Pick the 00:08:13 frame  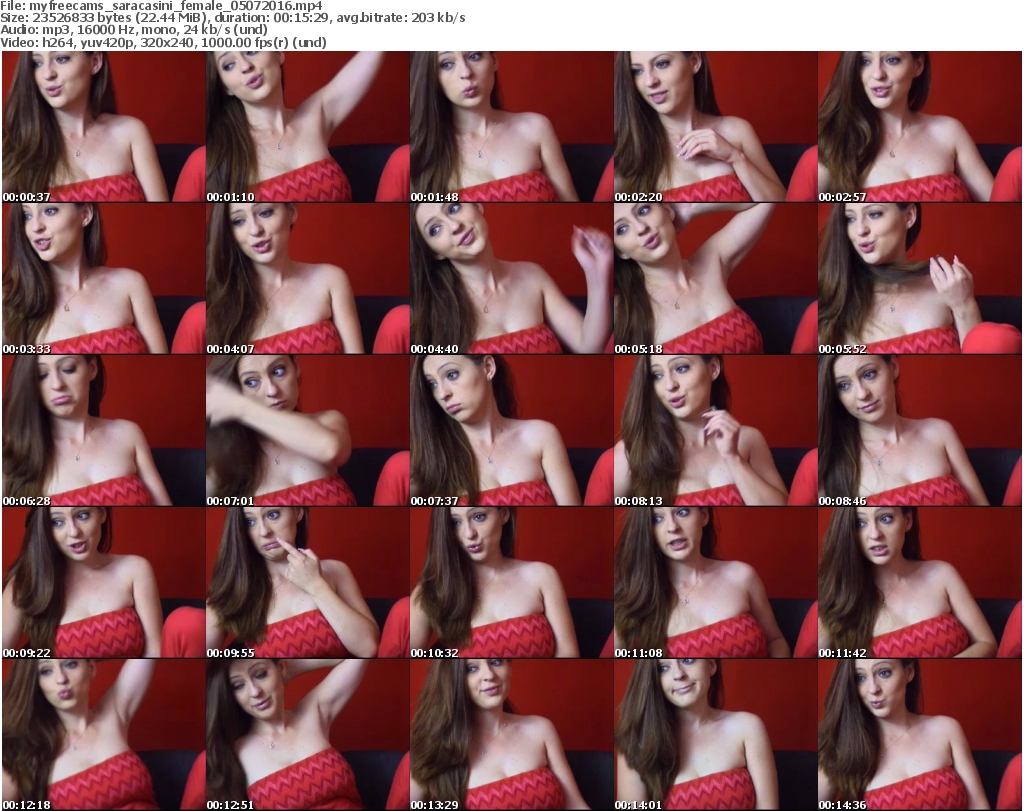click(715, 431)
